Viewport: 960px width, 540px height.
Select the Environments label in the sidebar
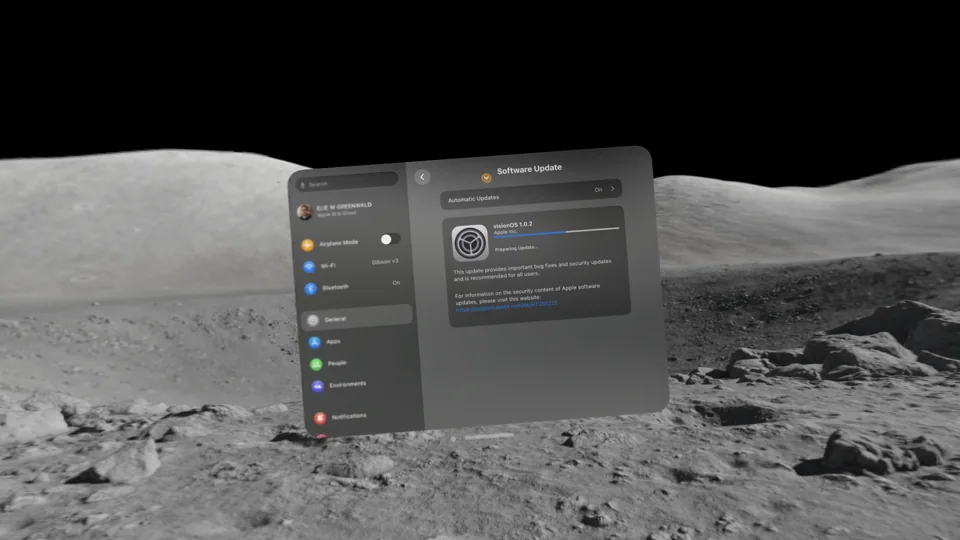pos(348,384)
